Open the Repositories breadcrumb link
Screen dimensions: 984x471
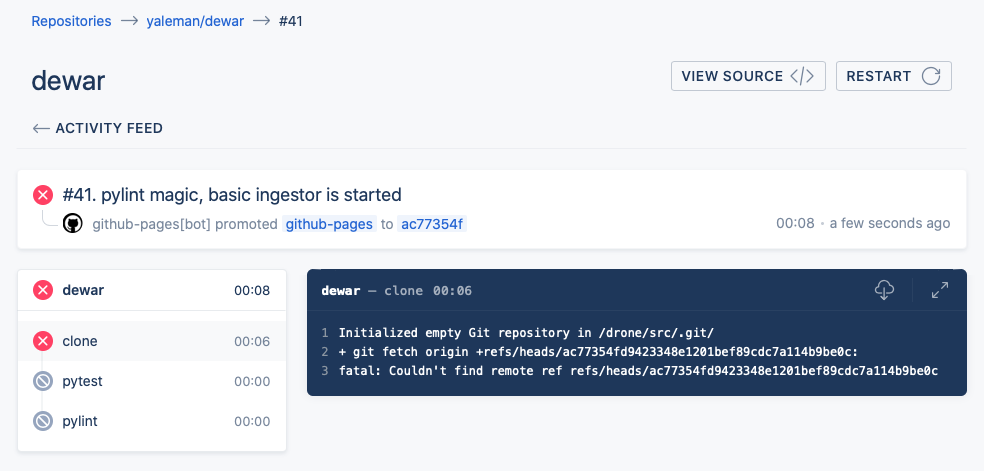71,21
